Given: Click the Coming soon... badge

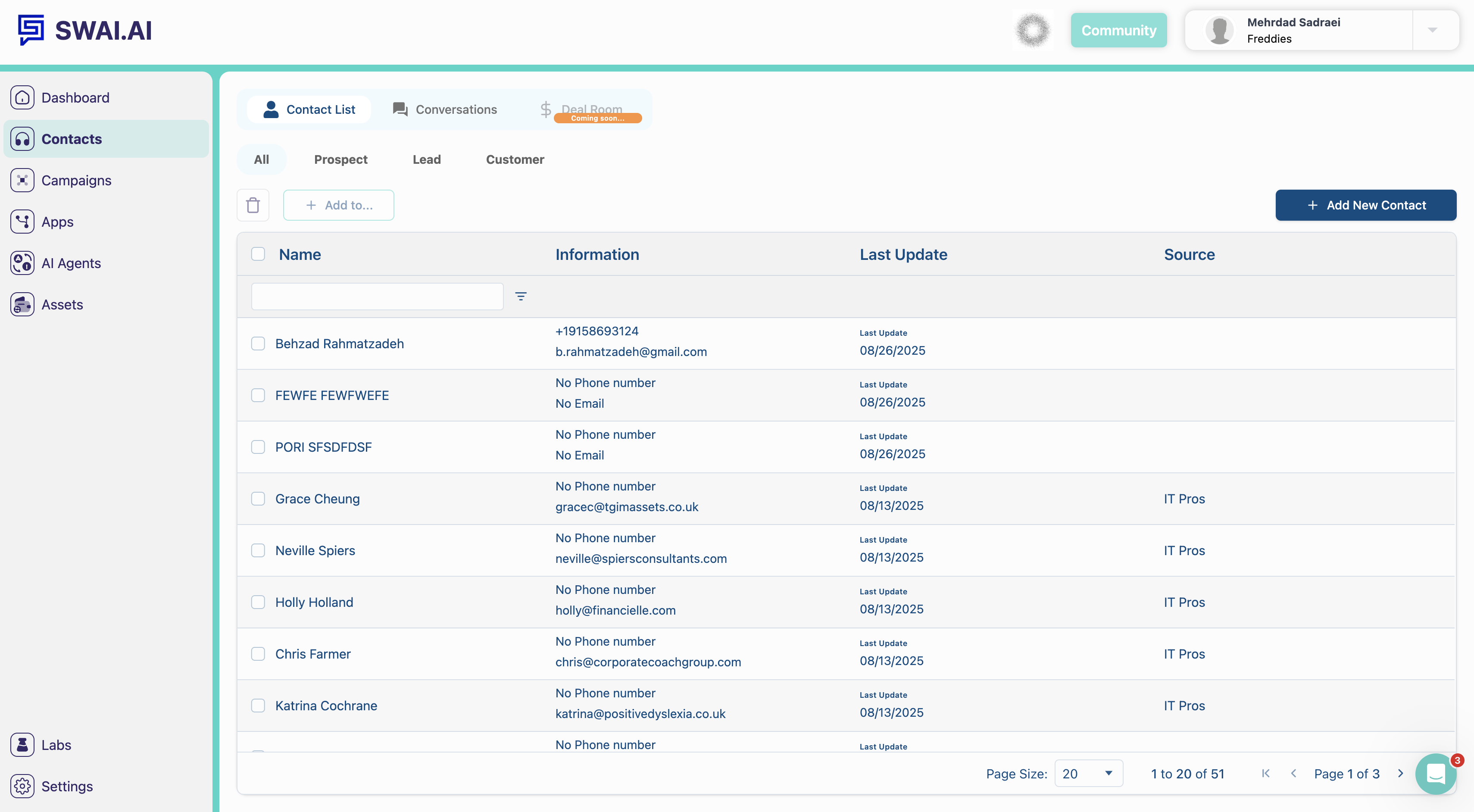Looking at the screenshot, I should point(598,118).
